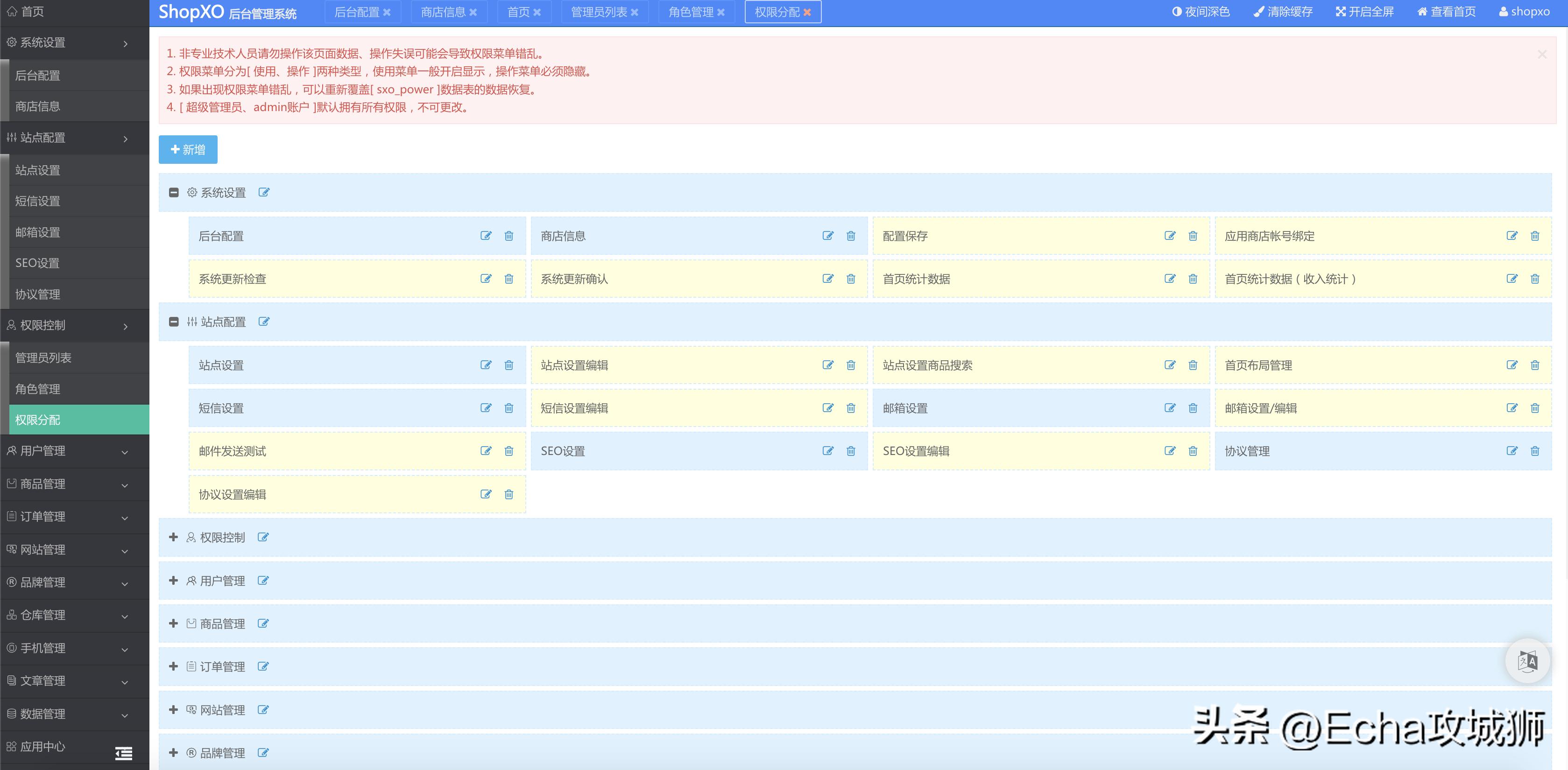
Task: Click the edit pencil icon beside 后台配置 permission item
Action: [486, 236]
